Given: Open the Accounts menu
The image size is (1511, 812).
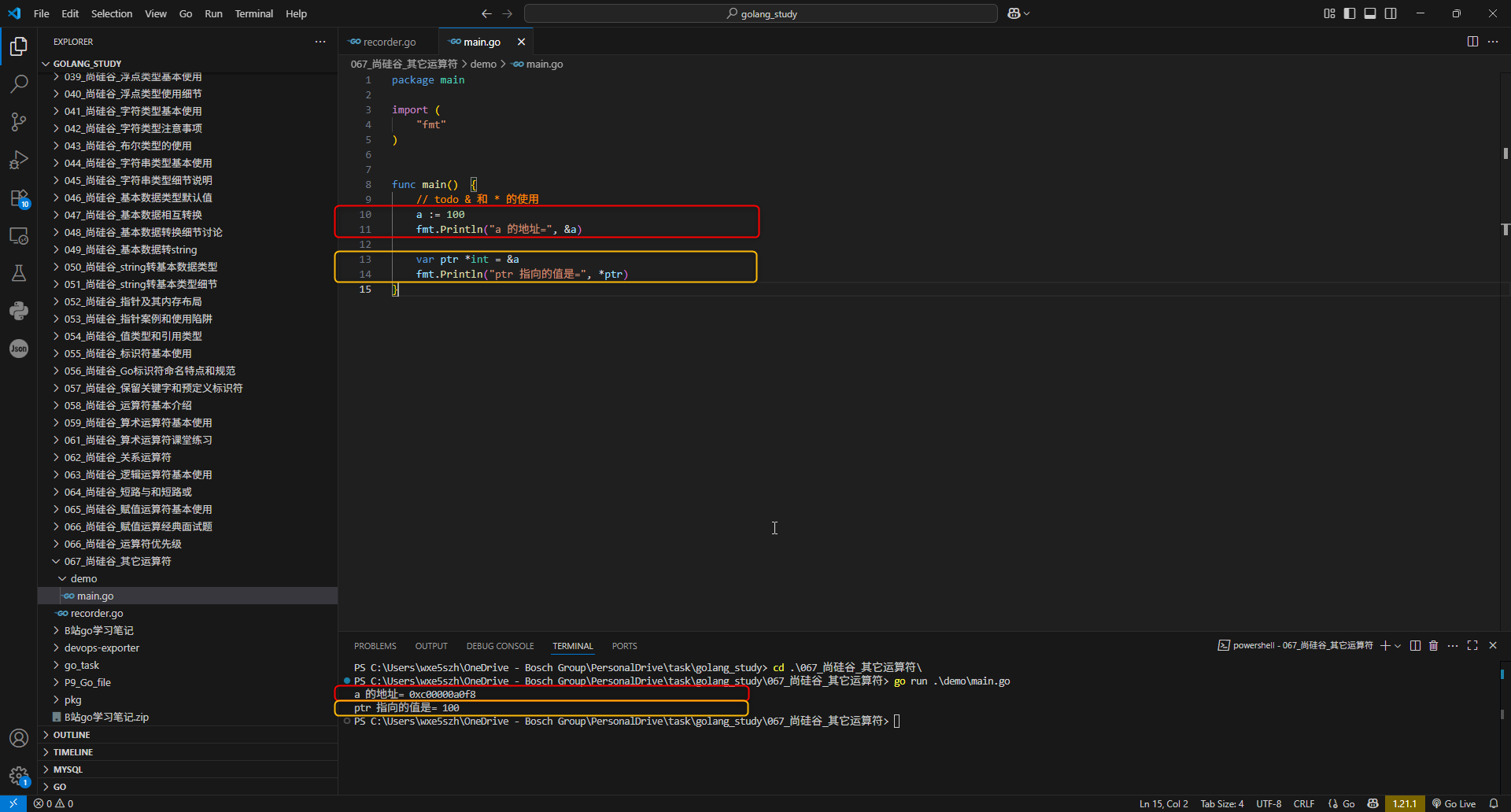Looking at the screenshot, I should coord(19,738).
